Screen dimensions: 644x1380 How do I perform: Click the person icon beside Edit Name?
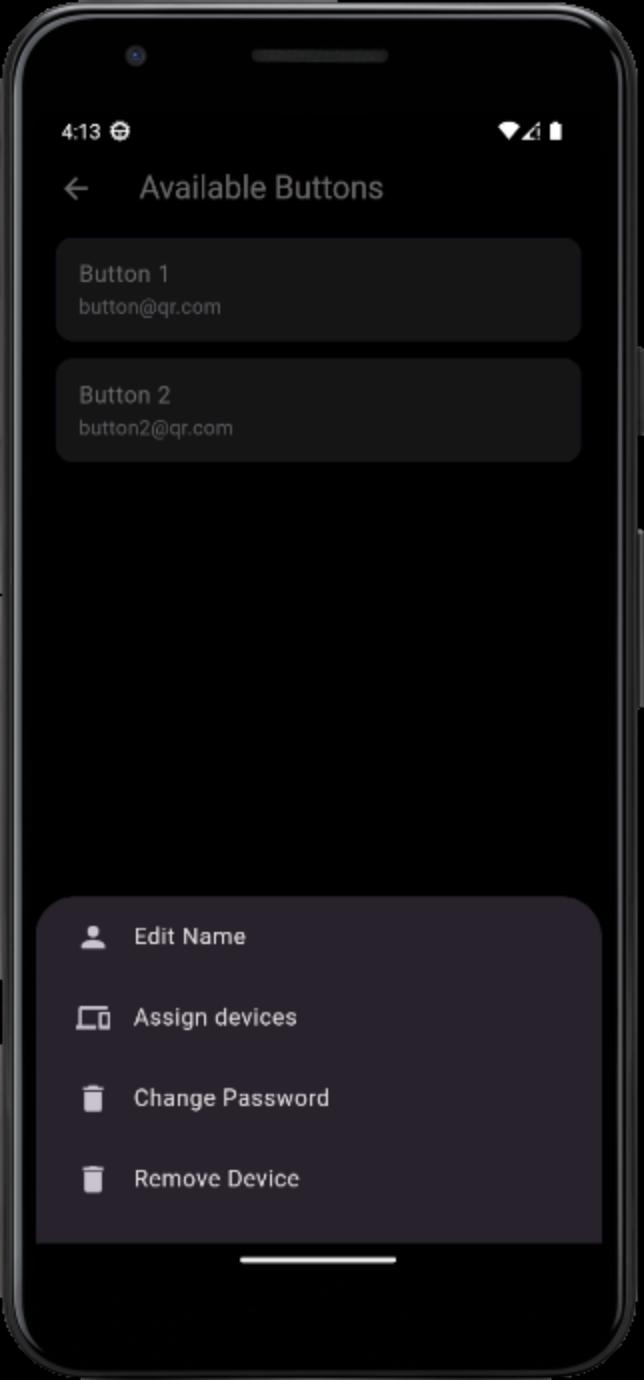pos(93,937)
